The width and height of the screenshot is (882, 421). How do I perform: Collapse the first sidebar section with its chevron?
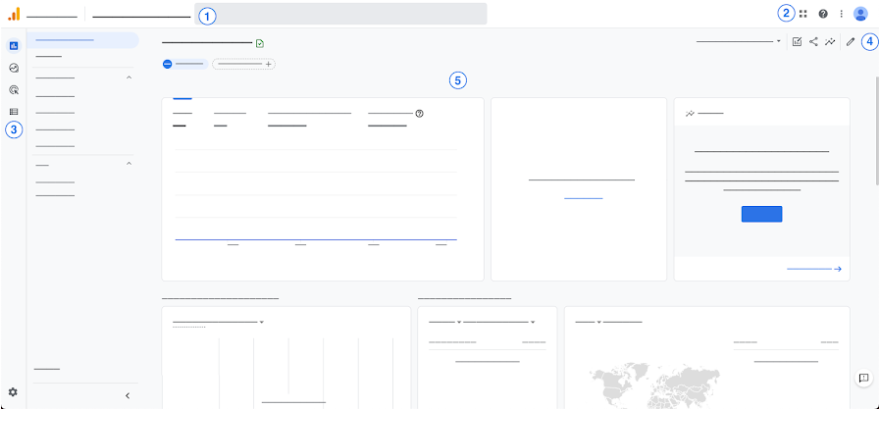tap(129, 77)
